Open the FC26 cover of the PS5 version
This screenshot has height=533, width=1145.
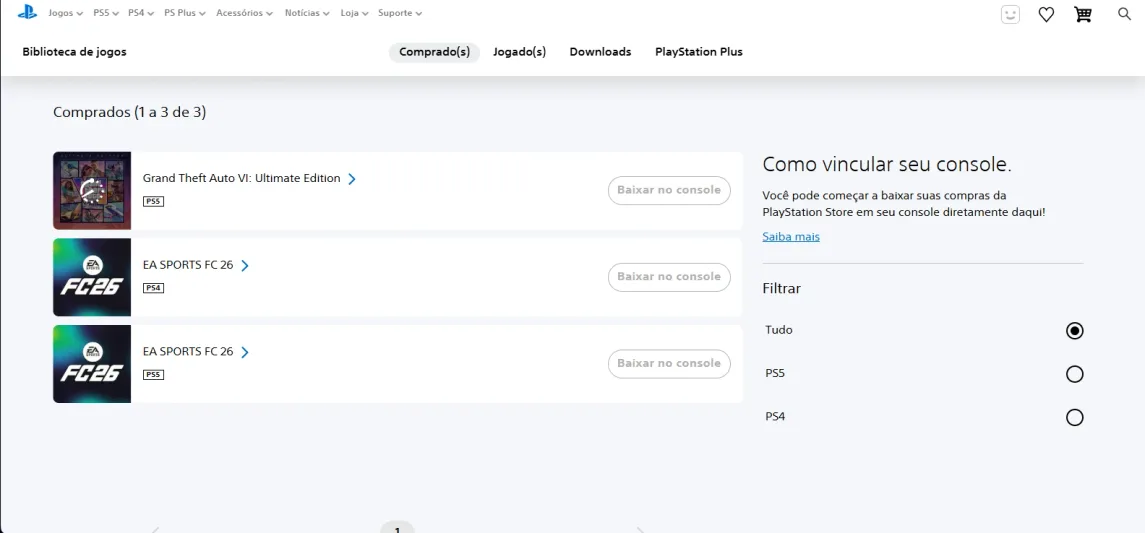tap(92, 364)
